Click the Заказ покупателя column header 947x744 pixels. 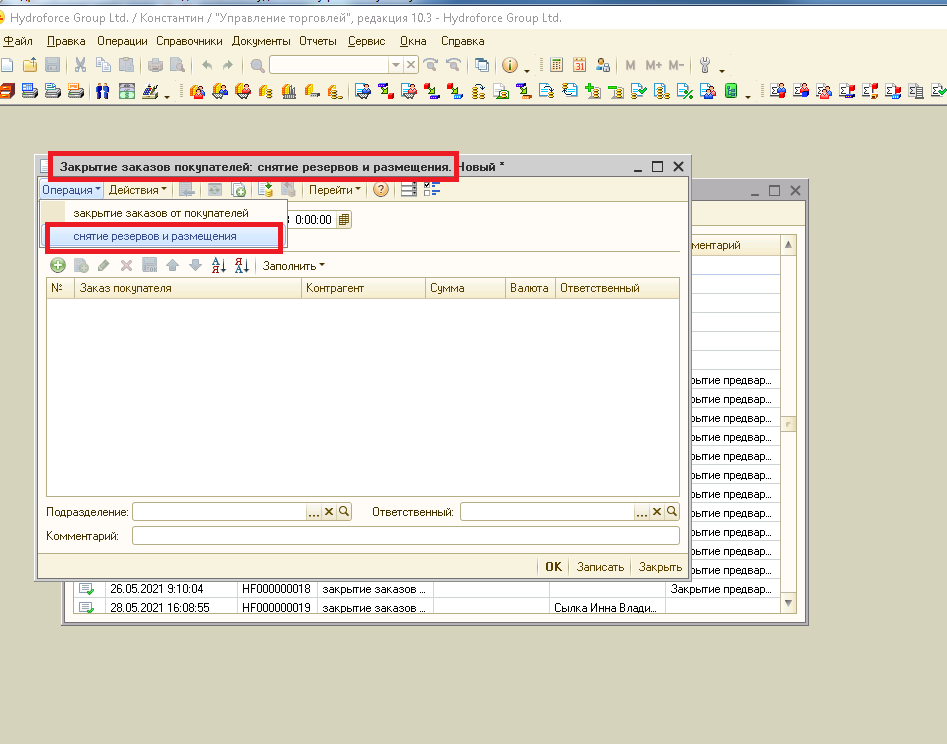tap(187, 288)
